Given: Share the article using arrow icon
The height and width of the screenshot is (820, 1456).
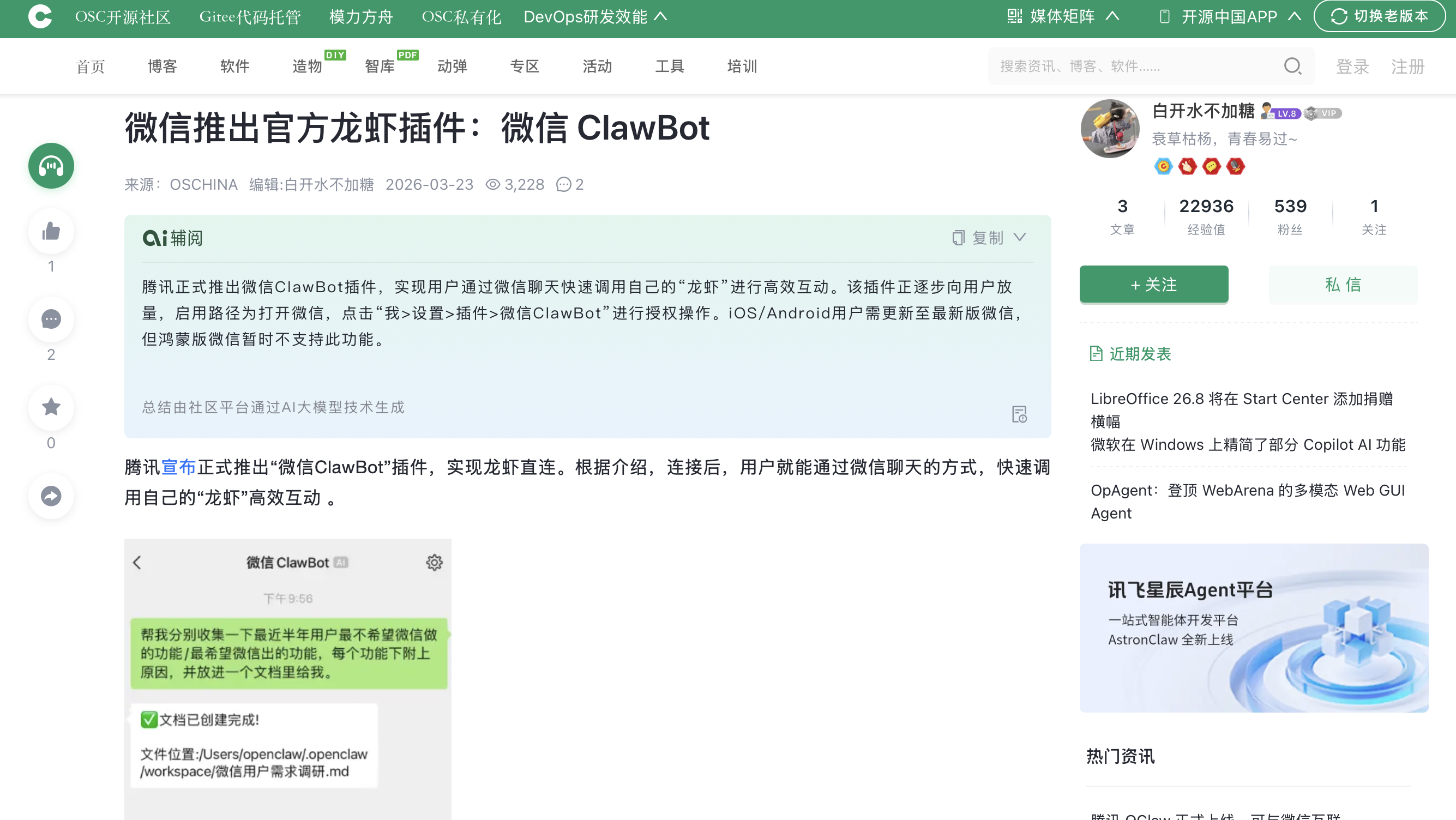Looking at the screenshot, I should pyautogui.click(x=51, y=496).
